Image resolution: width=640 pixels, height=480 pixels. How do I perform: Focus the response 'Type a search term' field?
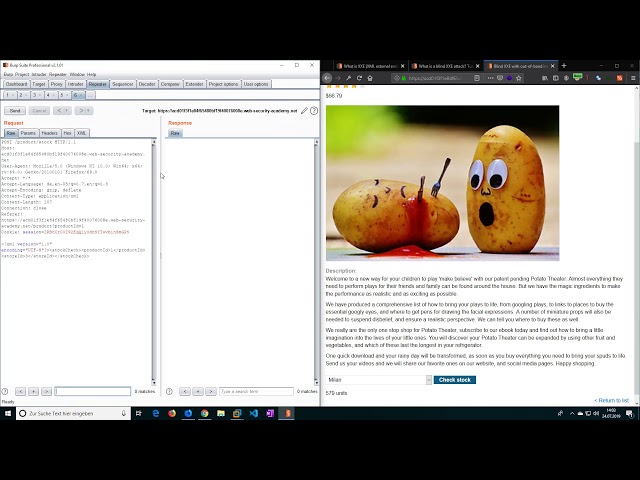click(256, 391)
